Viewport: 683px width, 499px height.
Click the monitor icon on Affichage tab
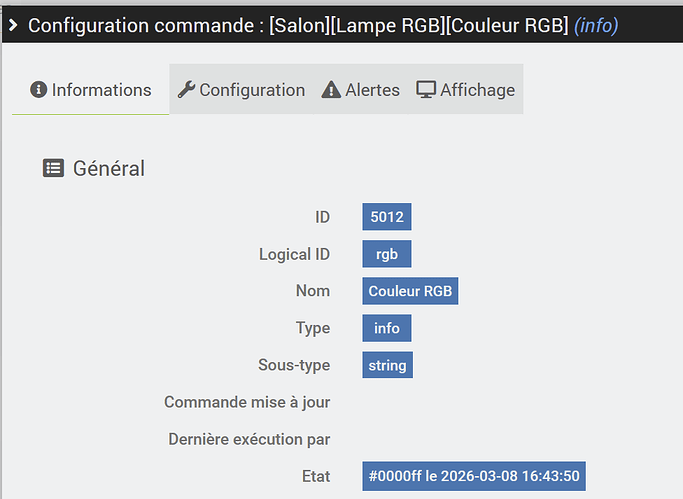click(426, 90)
